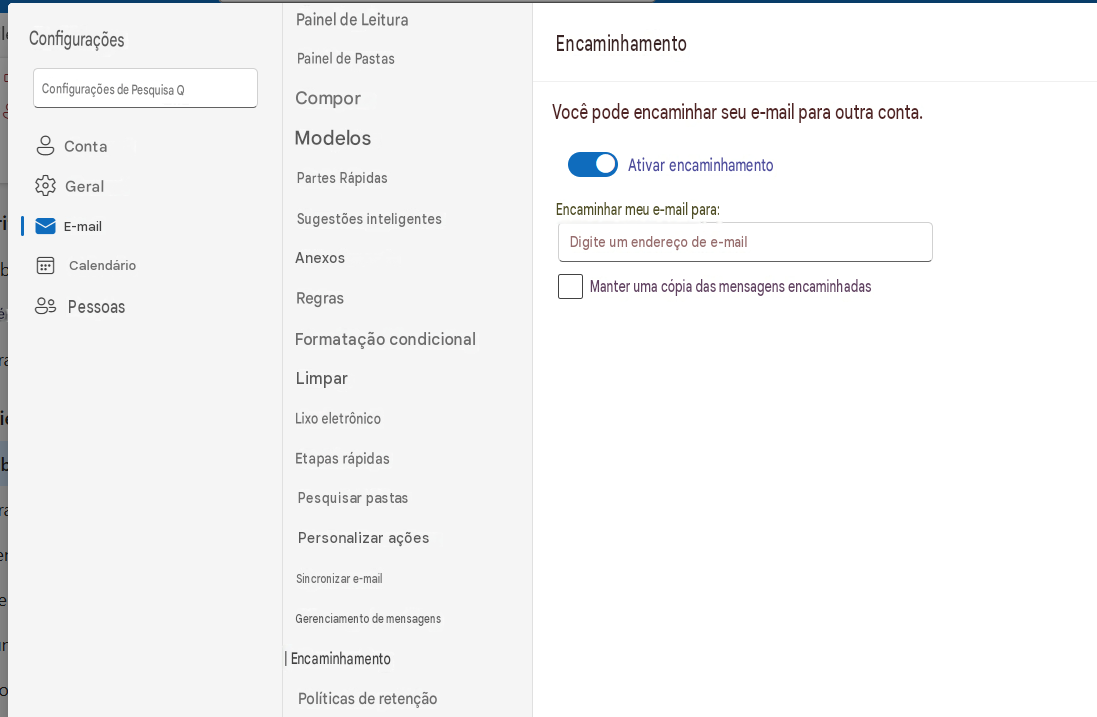Select the Encaminhamento menu entry

pos(341,659)
